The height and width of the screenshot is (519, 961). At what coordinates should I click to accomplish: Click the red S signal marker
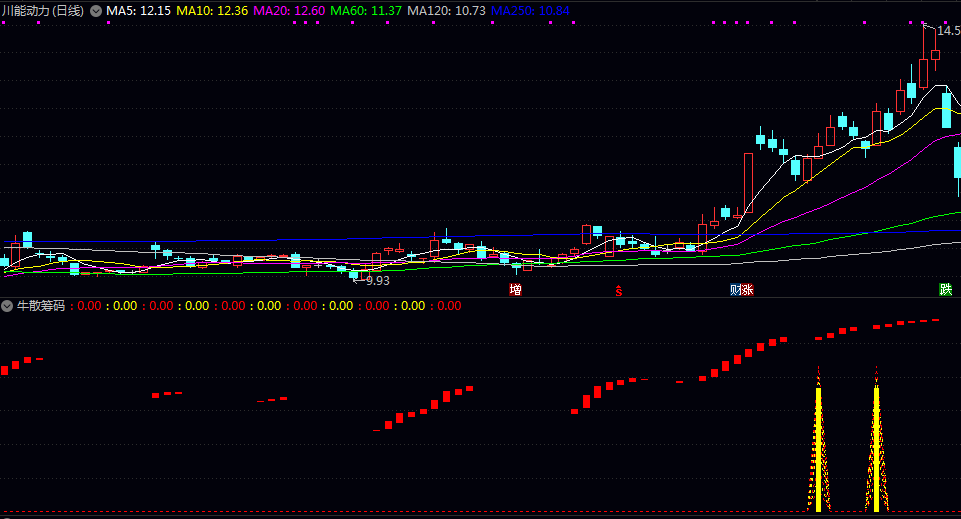pyautogui.click(x=618, y=290)
